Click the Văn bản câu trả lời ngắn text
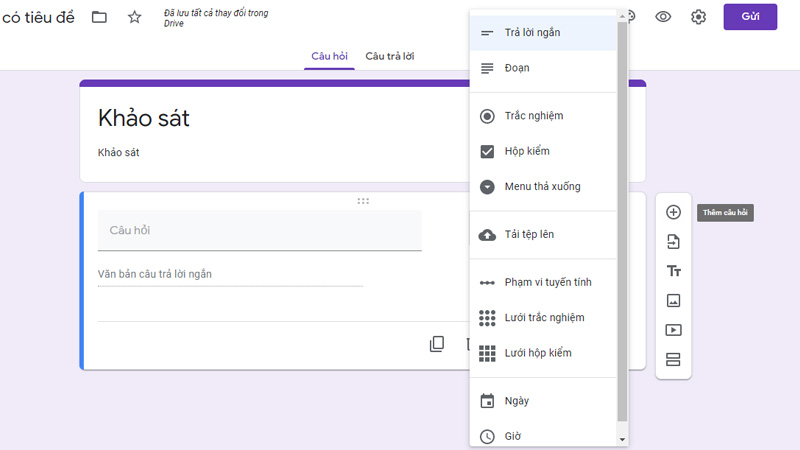Screen dimensions: 800x450 coord(155,274)
